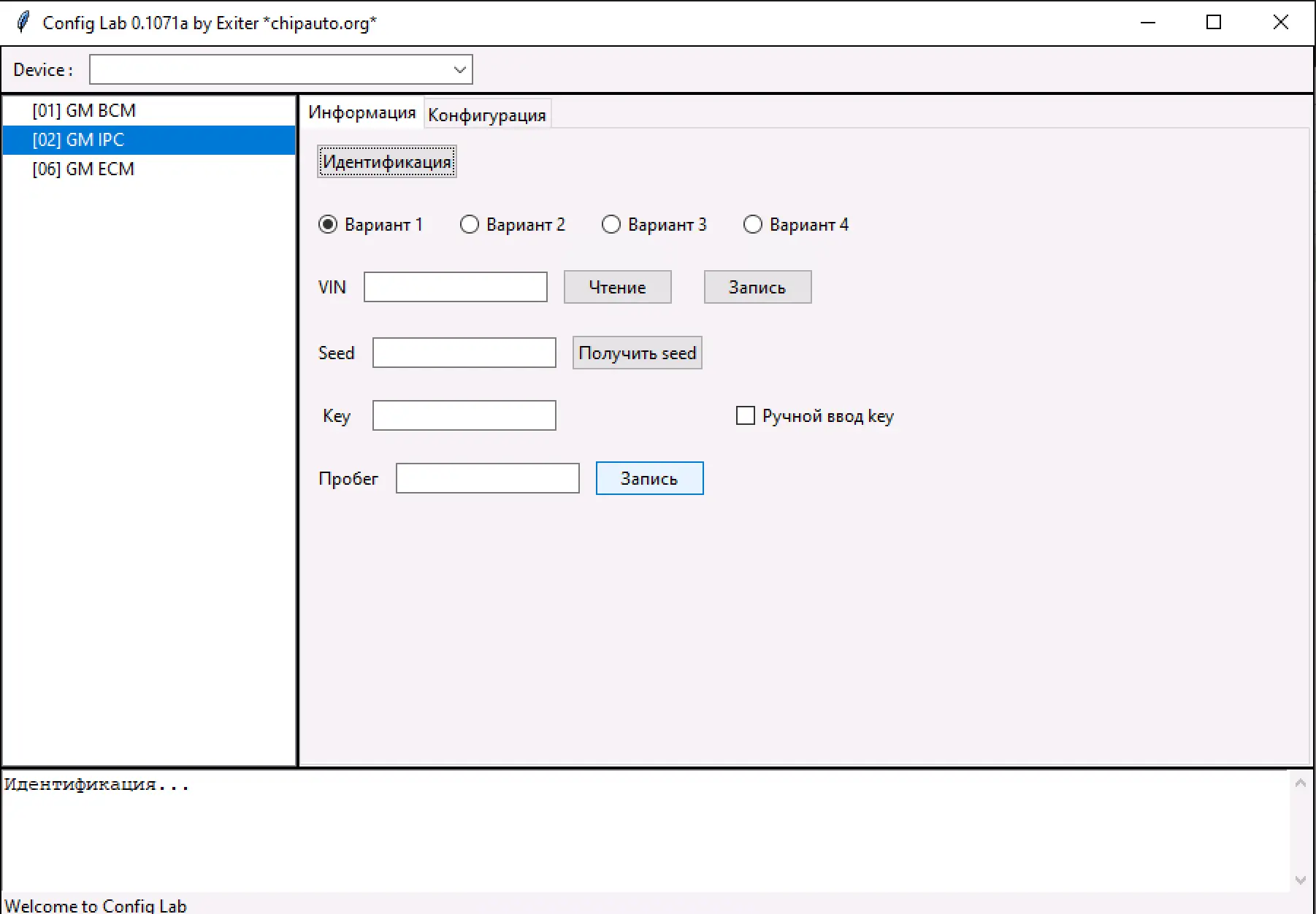Screen dimensions: 1316x914
Task: Click the Config Lab feather app icon
Action: pos(23,23)
